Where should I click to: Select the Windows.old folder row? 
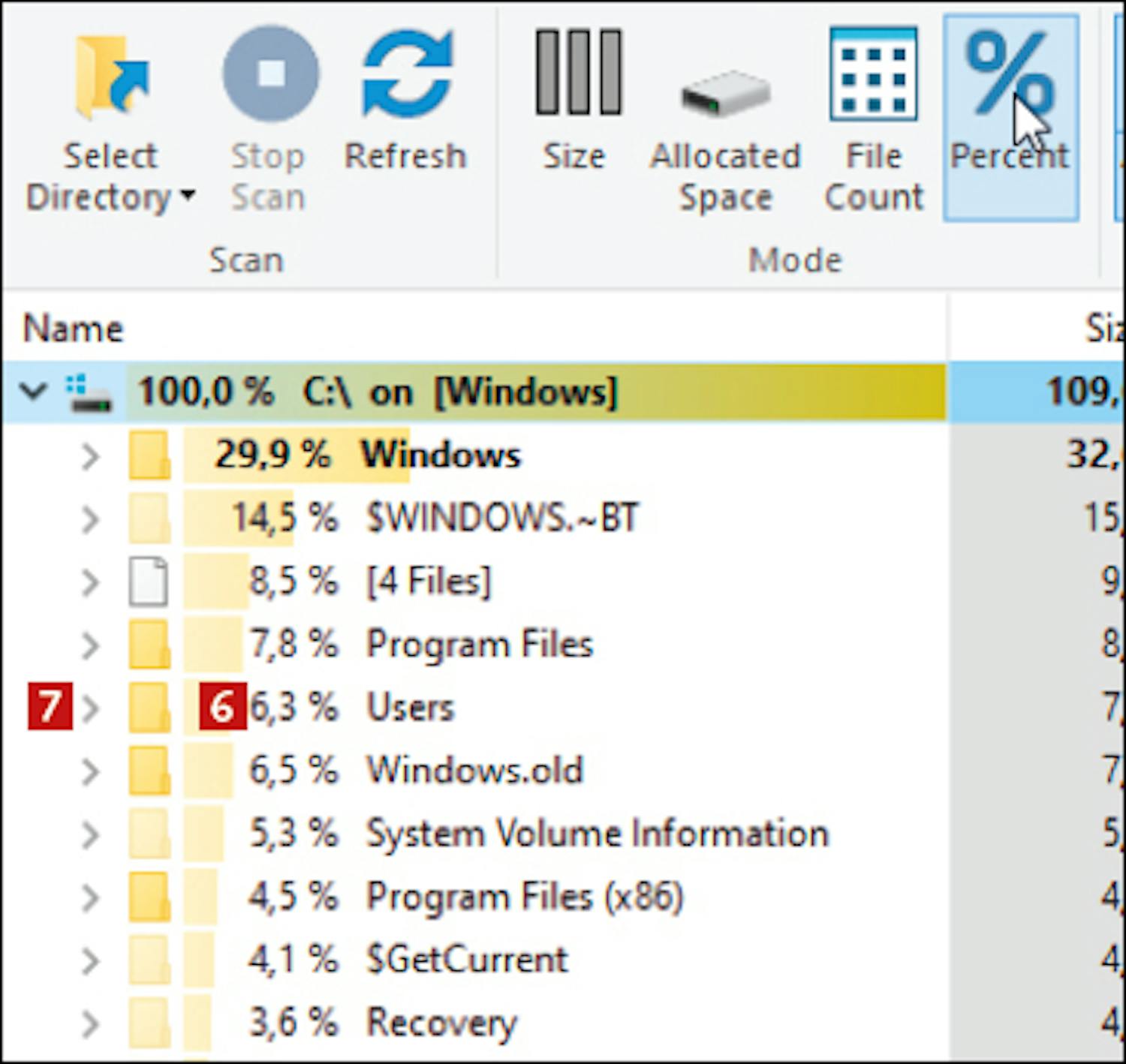click(474, 771)
